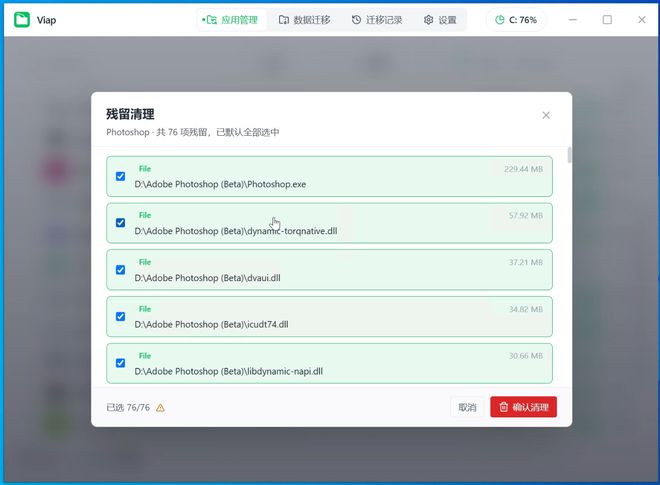The image size is (660, 485).
Task: Uncheck the libdynamic-napi.dll checkbox
Action: coord(120,363)
